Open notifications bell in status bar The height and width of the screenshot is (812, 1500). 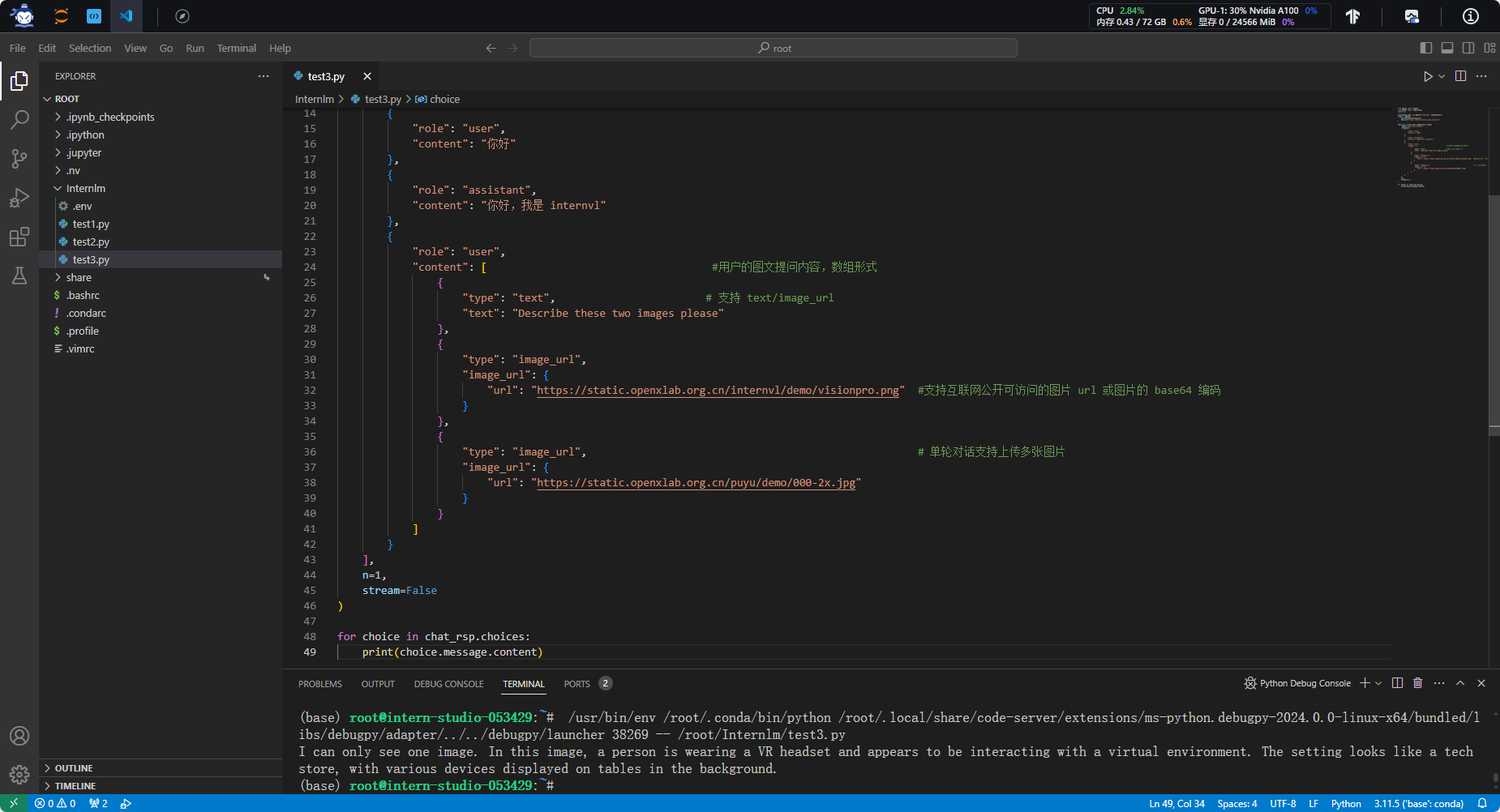1482,804
